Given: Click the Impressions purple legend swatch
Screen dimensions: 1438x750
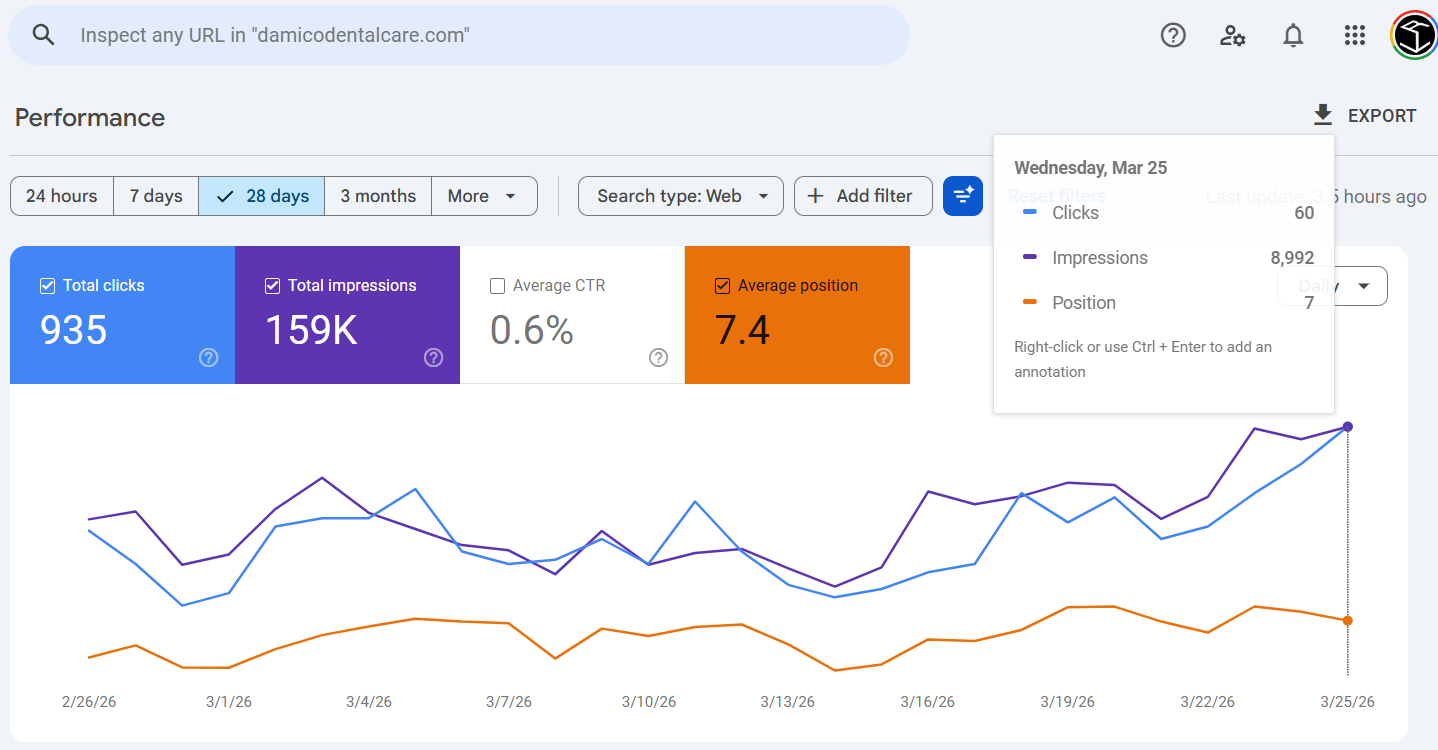Looking at the screenshot, I should pyautogui.click(x=1030, y=258).
